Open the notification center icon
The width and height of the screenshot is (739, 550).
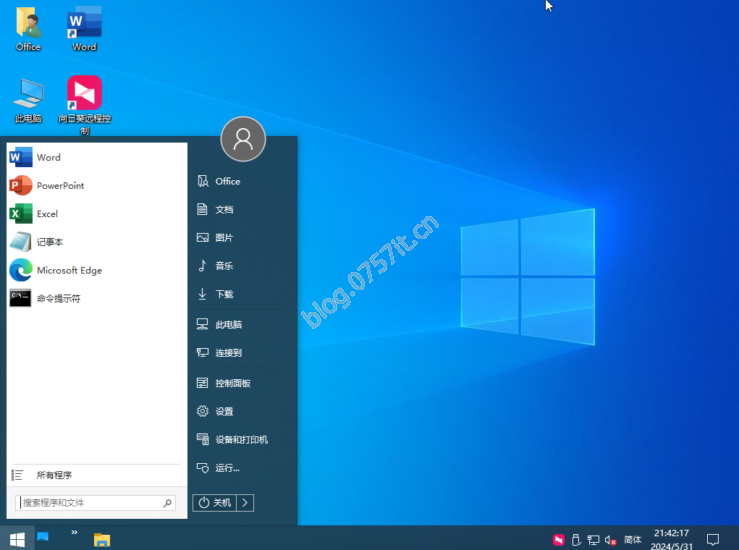pos(713,539)
